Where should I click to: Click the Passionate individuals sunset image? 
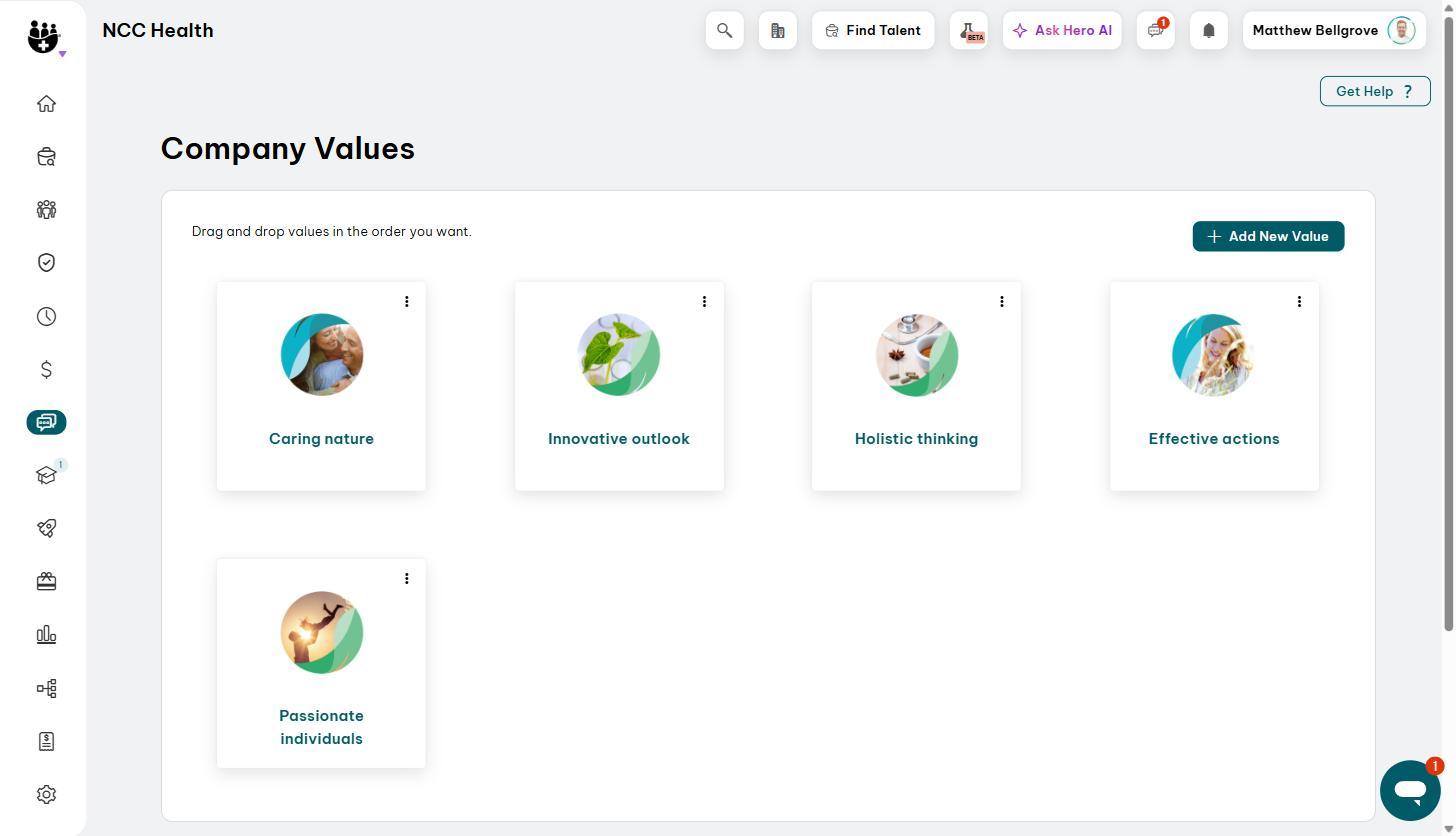(x=321, y=632)
